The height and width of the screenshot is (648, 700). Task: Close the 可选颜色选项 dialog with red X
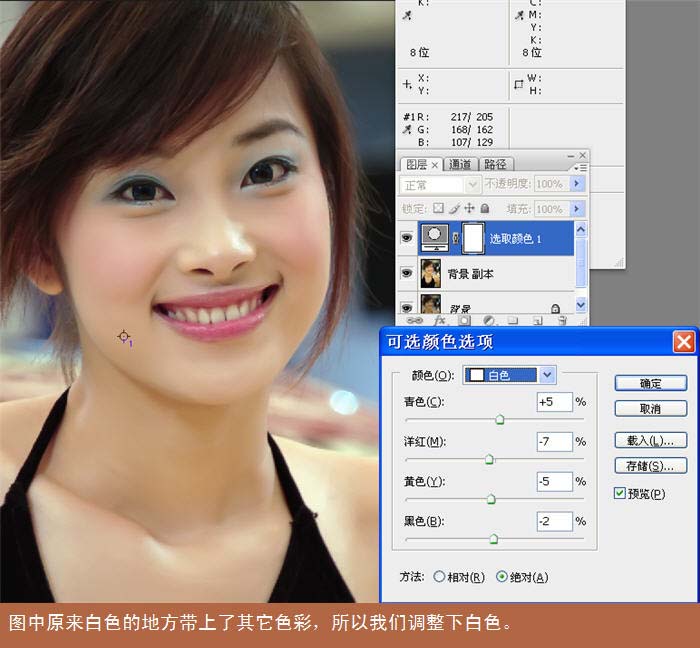683,342
